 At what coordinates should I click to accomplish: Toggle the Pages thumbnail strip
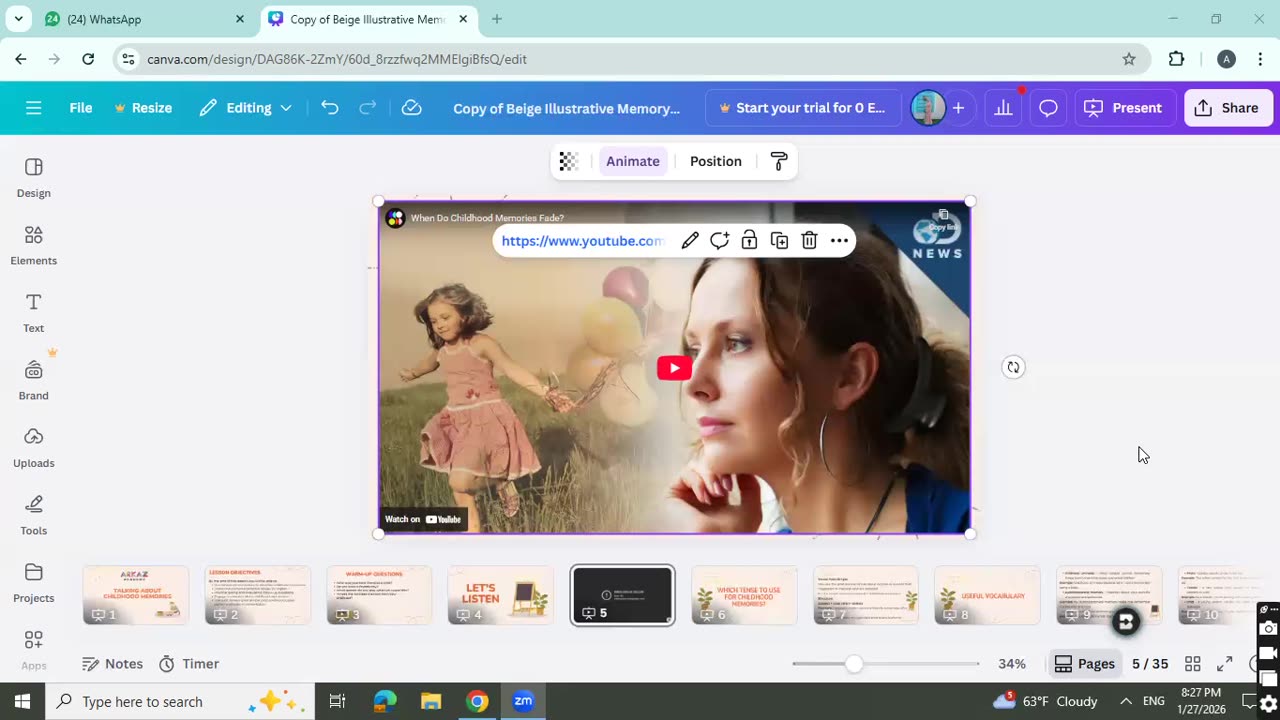pyautogui.click(x=1085, y=664)
